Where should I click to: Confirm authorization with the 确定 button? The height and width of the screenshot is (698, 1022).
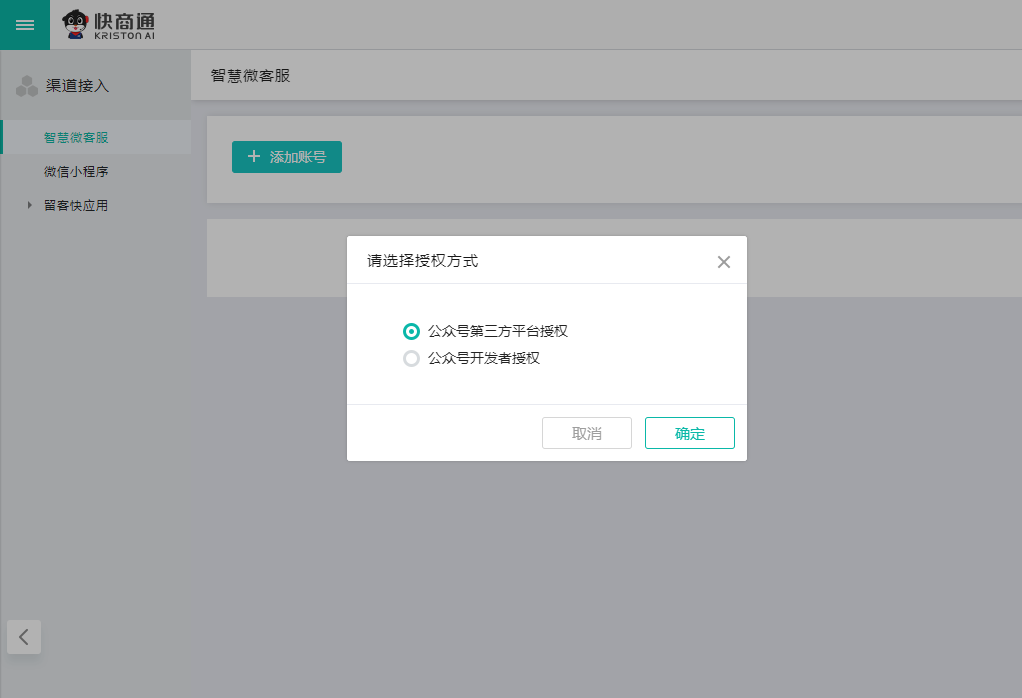click(689, 432)
